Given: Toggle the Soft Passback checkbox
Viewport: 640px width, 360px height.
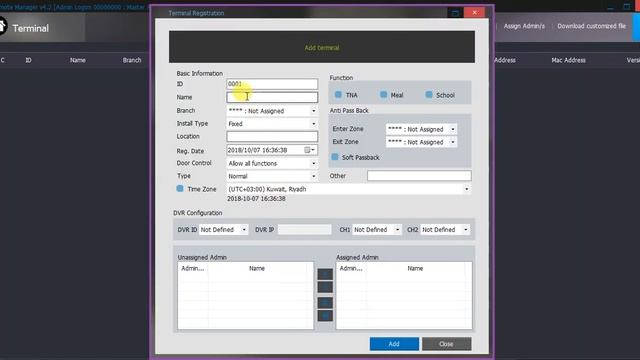Looking at the screenshot, I should pos(335,157).
